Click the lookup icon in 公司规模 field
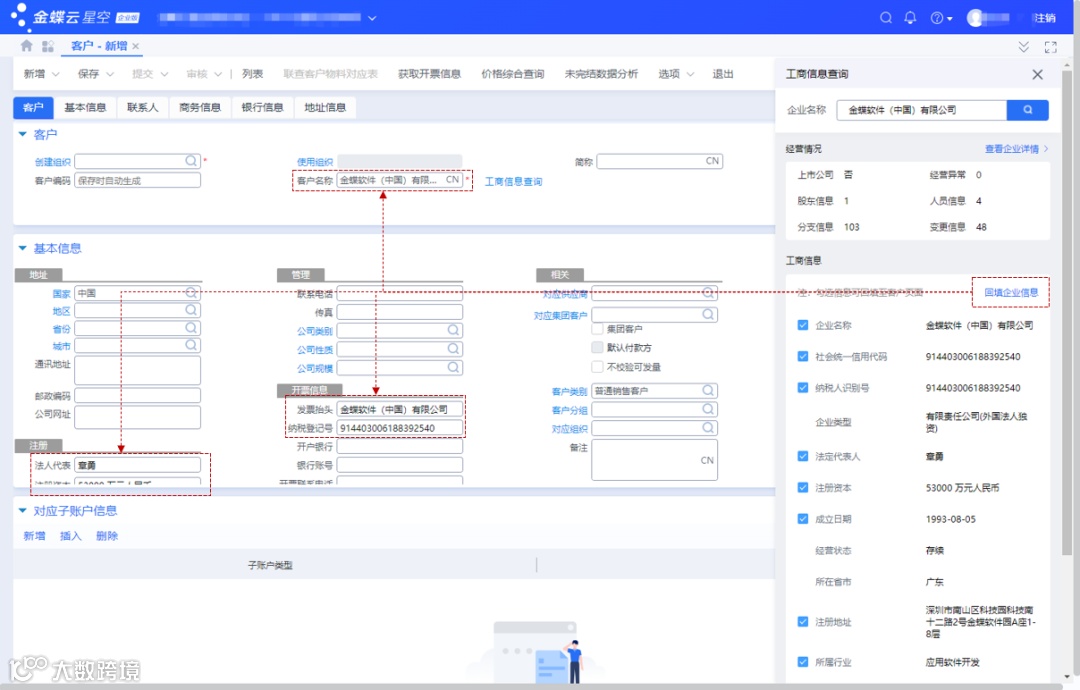 (453, 368)
